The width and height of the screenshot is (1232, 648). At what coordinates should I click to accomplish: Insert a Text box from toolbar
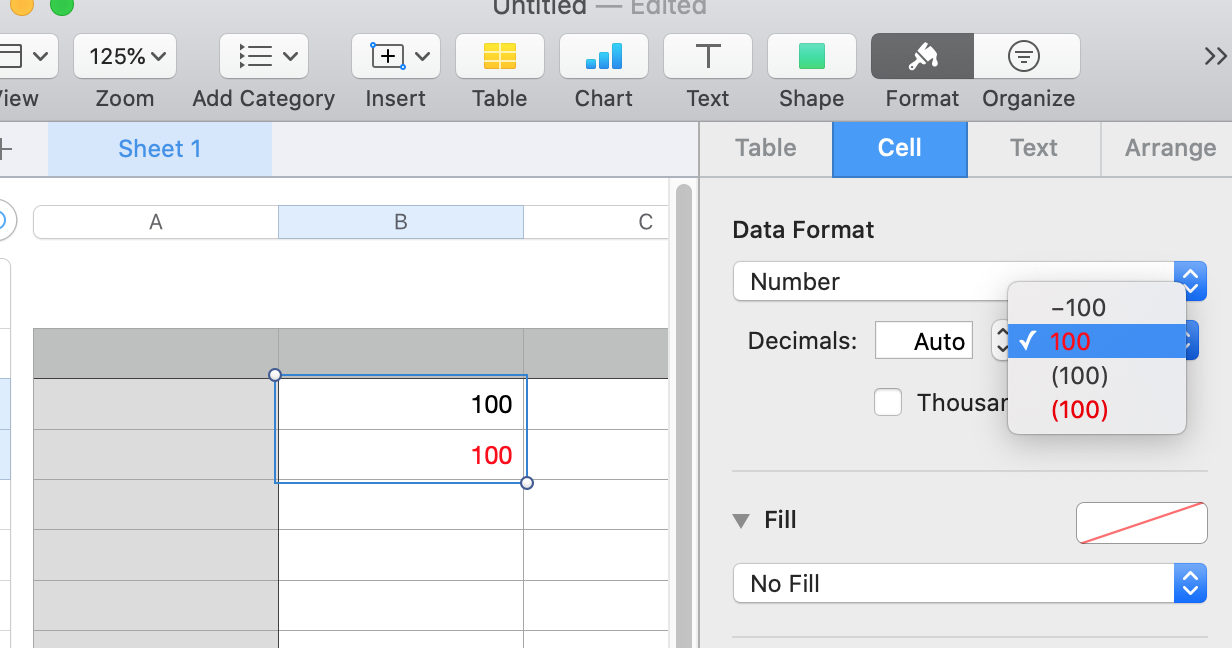click(x=707, y=56)
